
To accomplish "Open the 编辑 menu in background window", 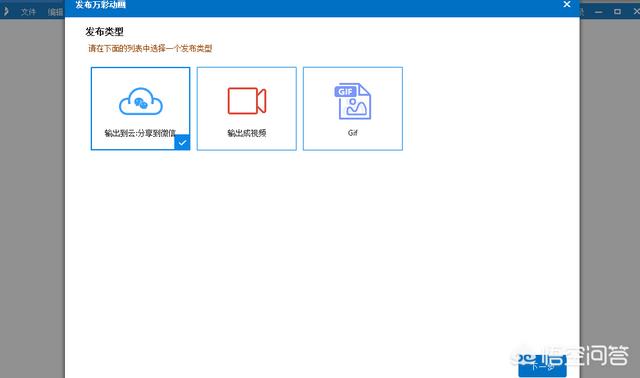I will 56,12.
